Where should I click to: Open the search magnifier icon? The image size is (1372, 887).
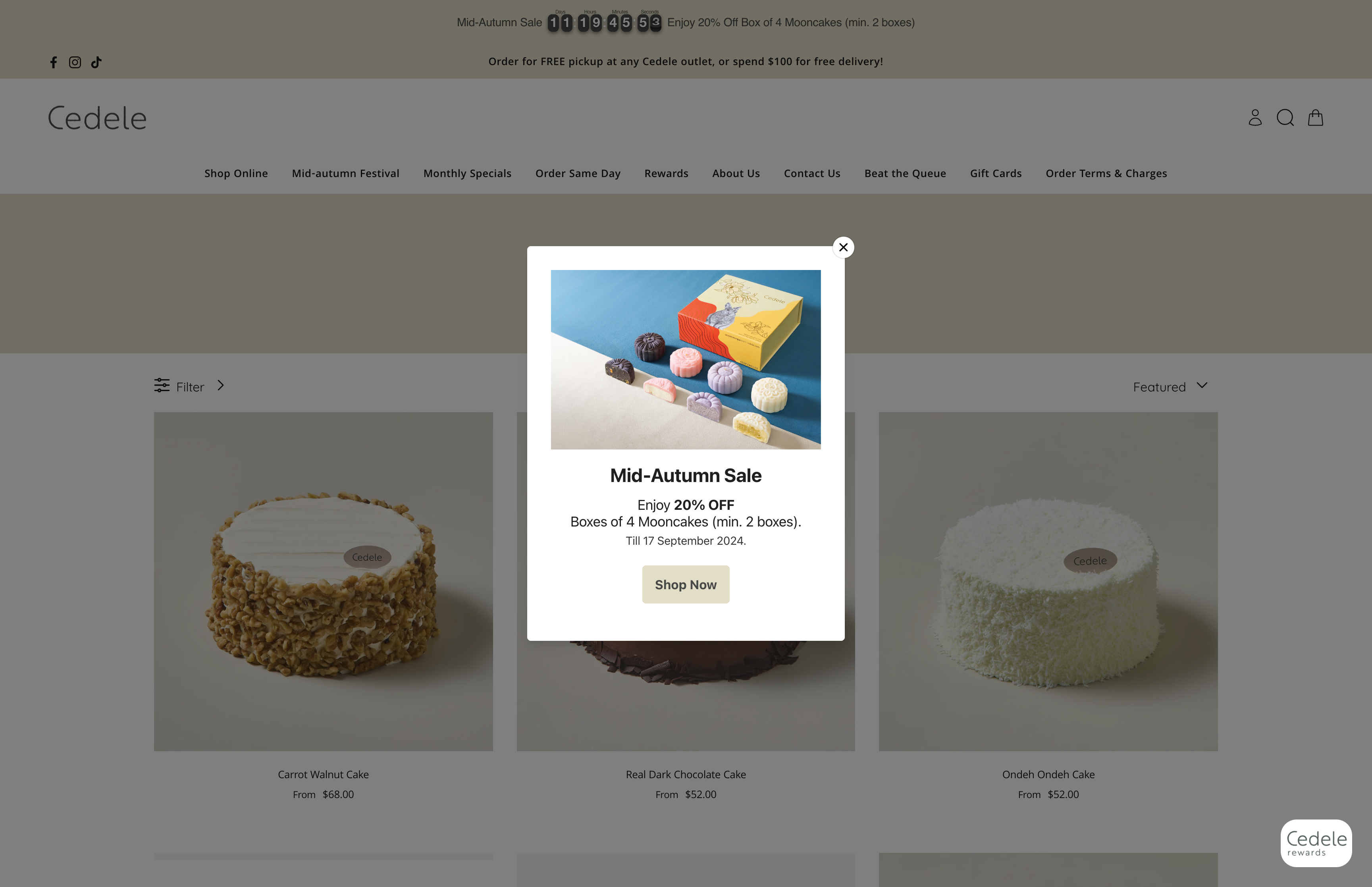point(1285,118)
